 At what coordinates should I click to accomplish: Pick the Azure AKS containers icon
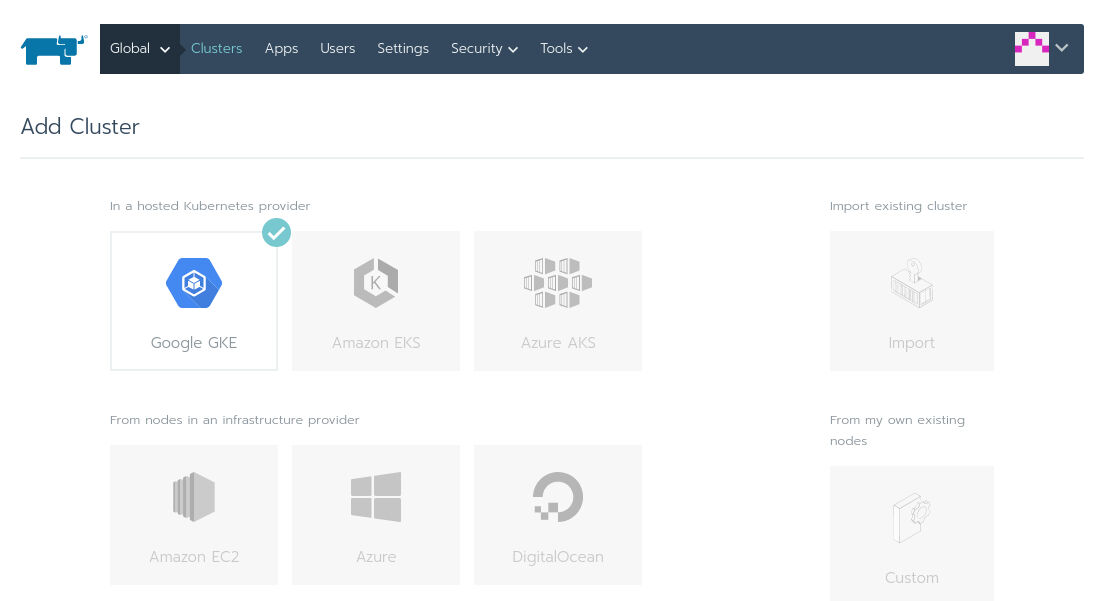(558, 283)
